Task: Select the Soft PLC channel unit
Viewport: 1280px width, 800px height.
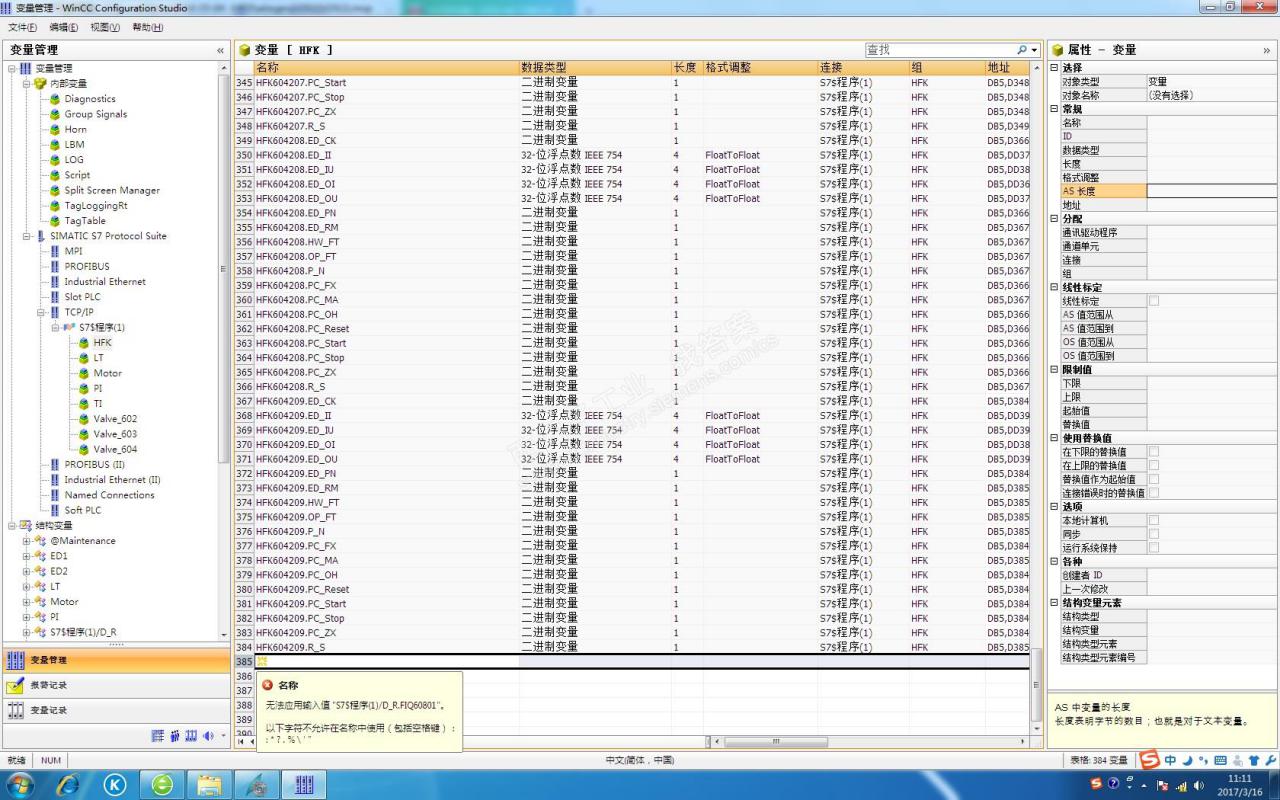Action: point(82,510)
